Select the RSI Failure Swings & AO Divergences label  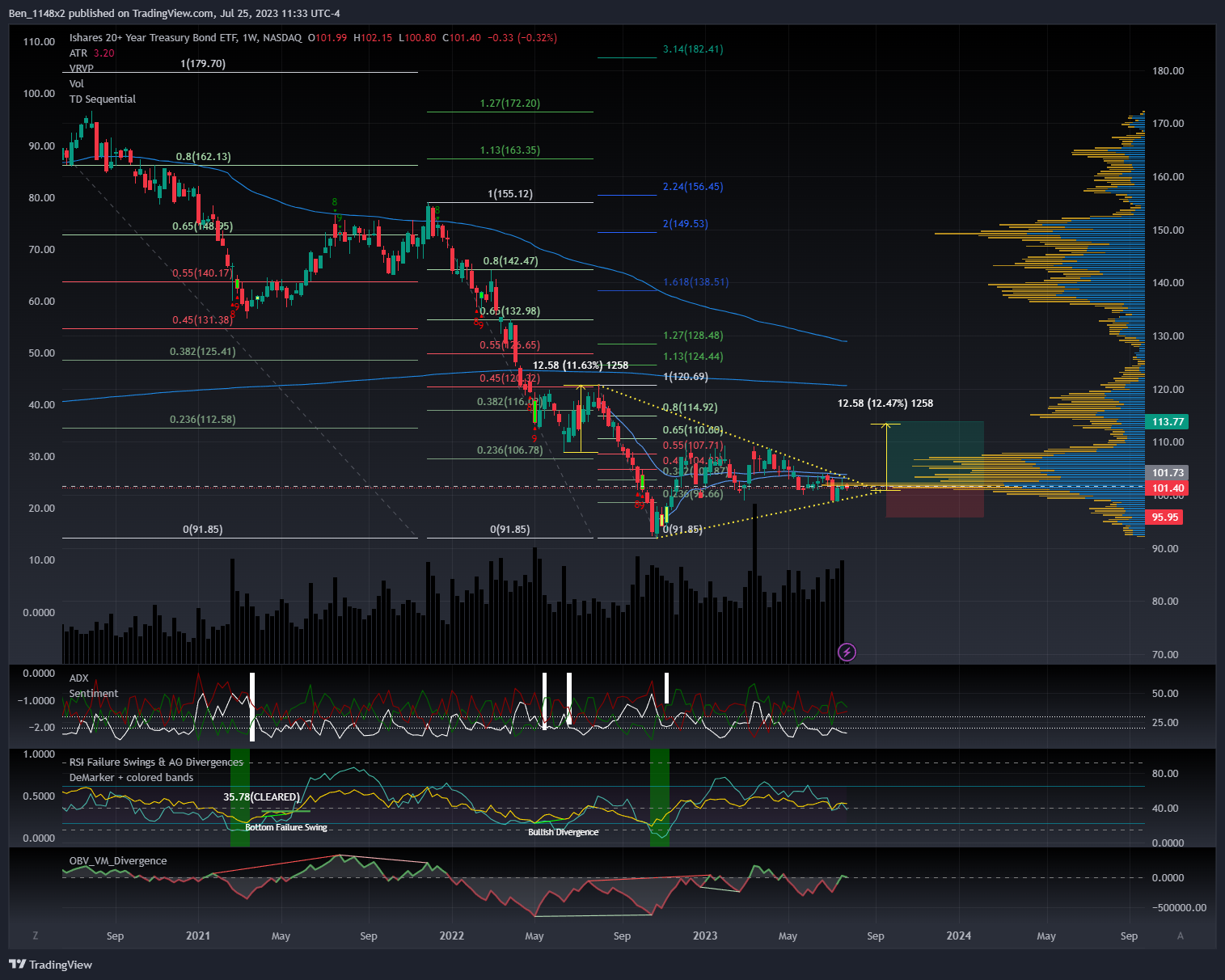tap(156, 762)
